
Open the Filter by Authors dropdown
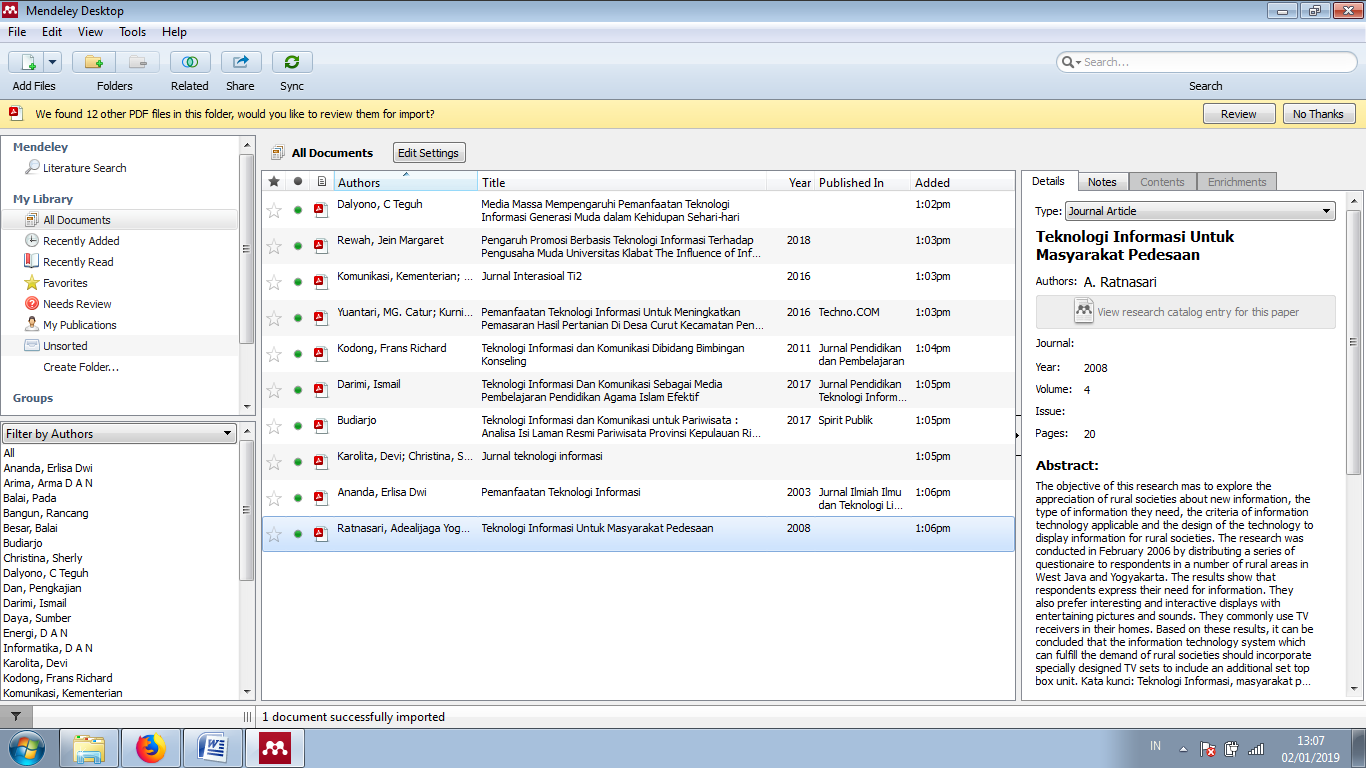click(x=119, y=434)
